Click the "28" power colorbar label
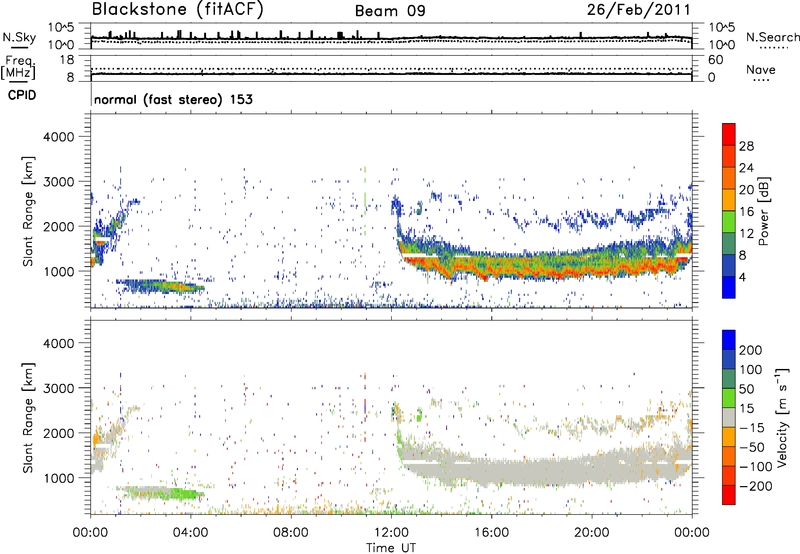The image size is (800, 554). (746, 146)
